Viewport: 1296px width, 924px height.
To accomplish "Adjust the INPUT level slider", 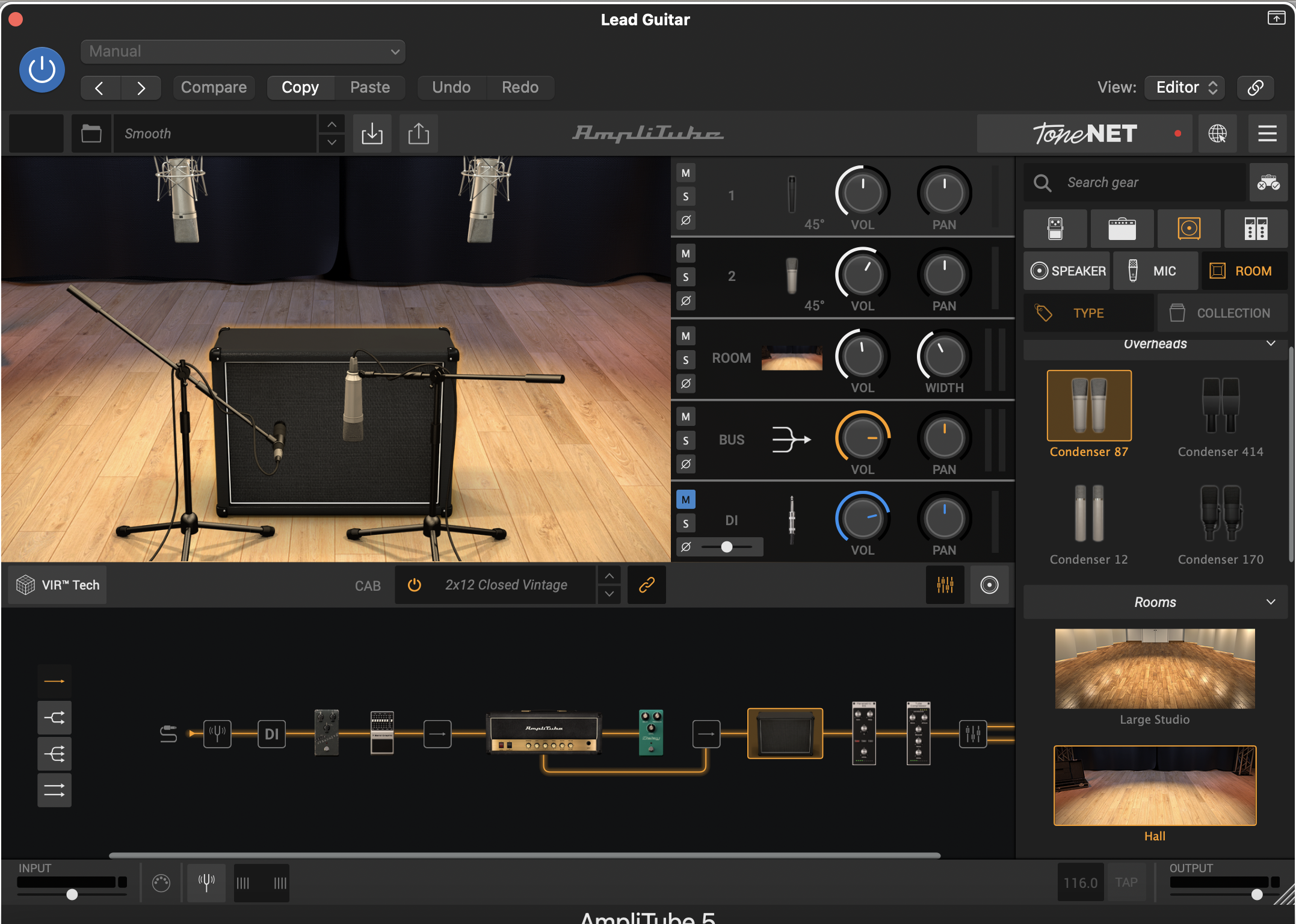I will [72, 895].
